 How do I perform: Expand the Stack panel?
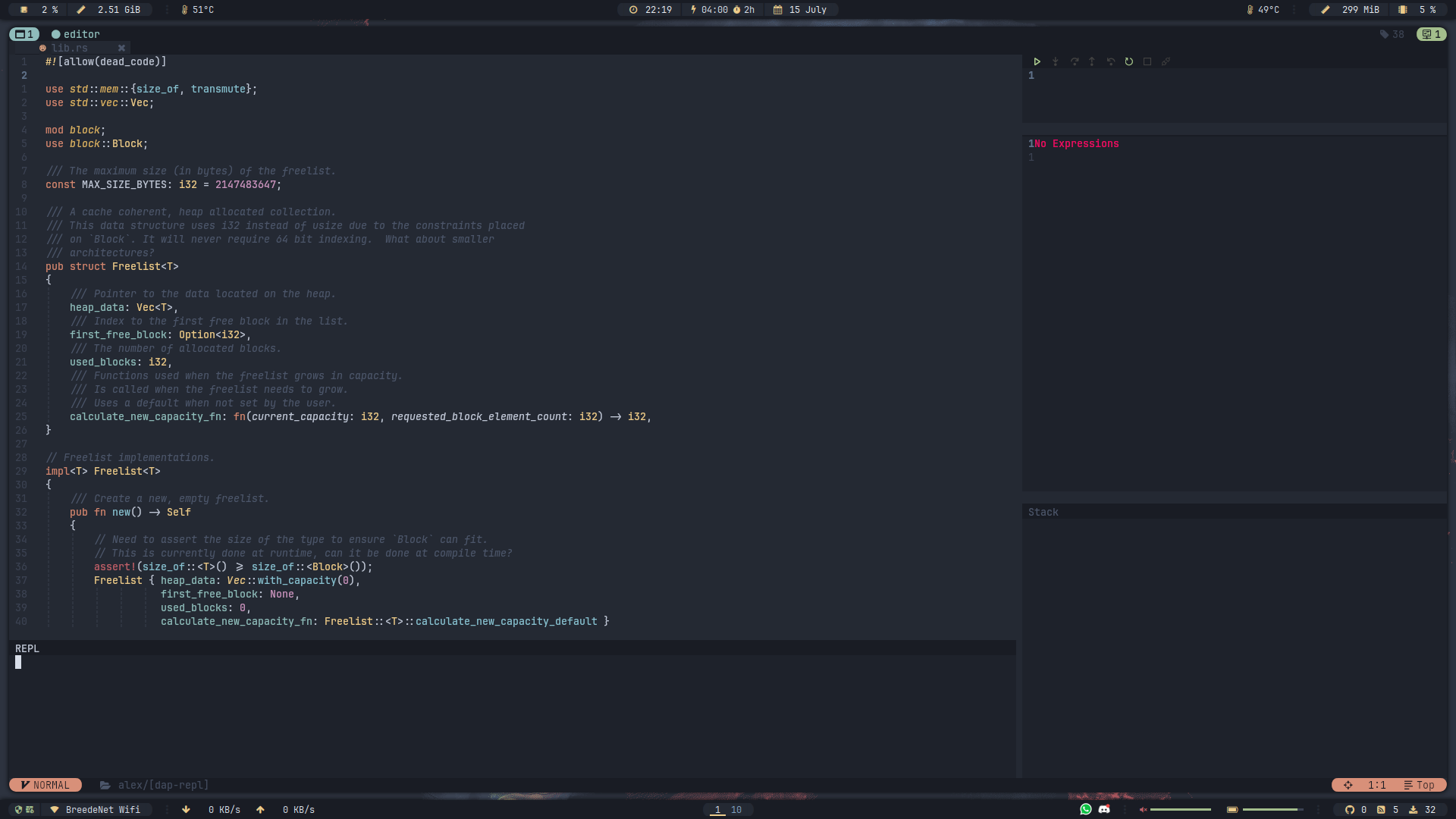point(1043,512)
